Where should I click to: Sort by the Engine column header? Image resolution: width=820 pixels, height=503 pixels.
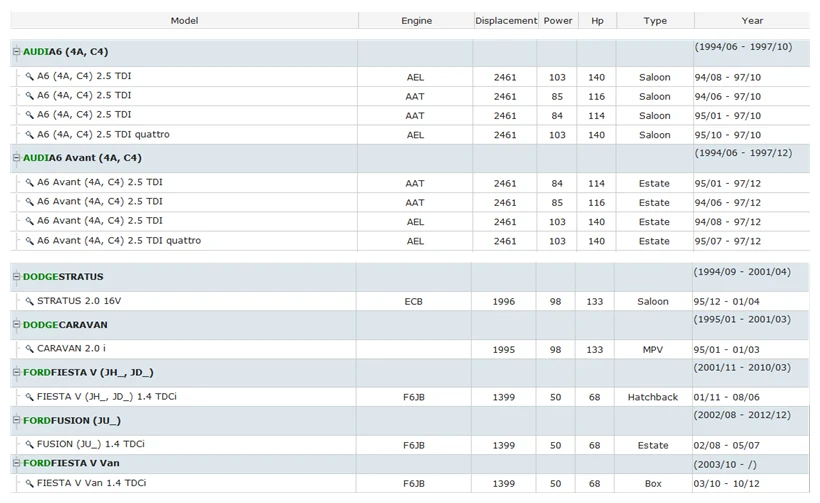(x=416, y=20)
